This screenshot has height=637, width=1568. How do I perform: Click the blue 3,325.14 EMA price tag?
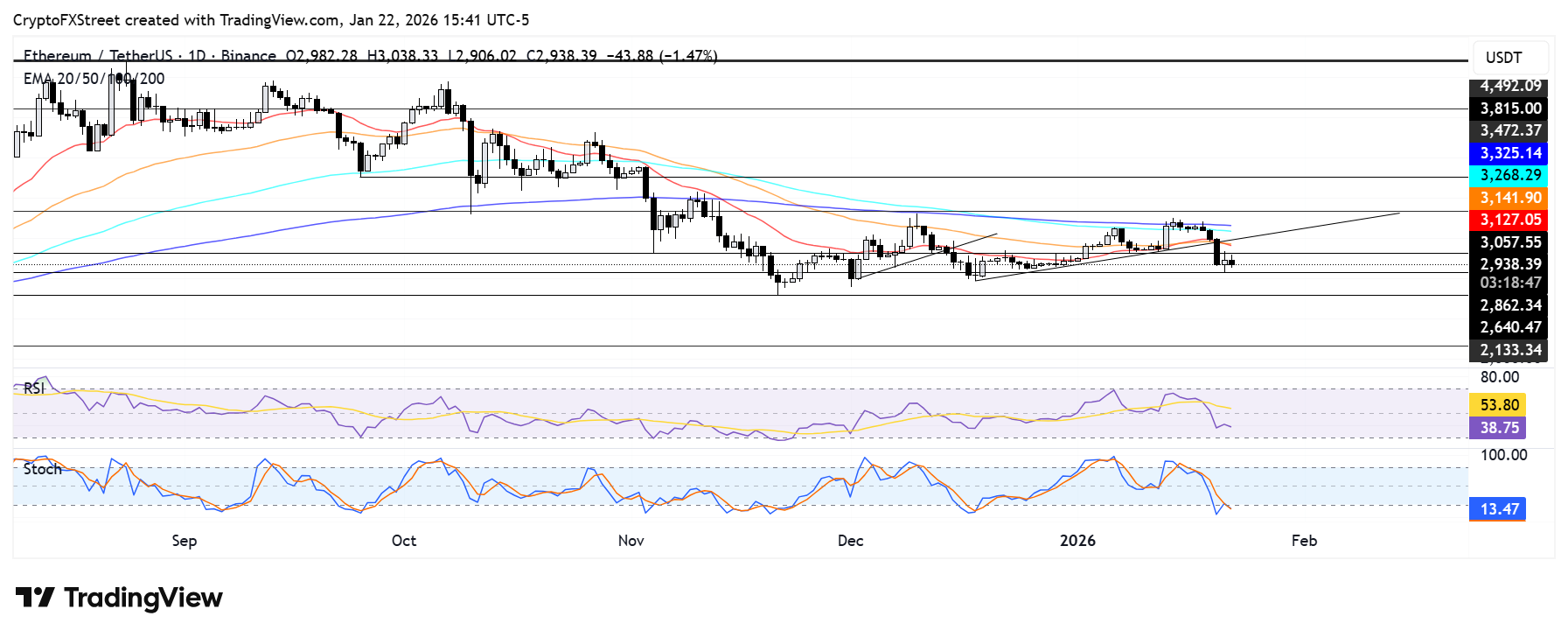1509,153
